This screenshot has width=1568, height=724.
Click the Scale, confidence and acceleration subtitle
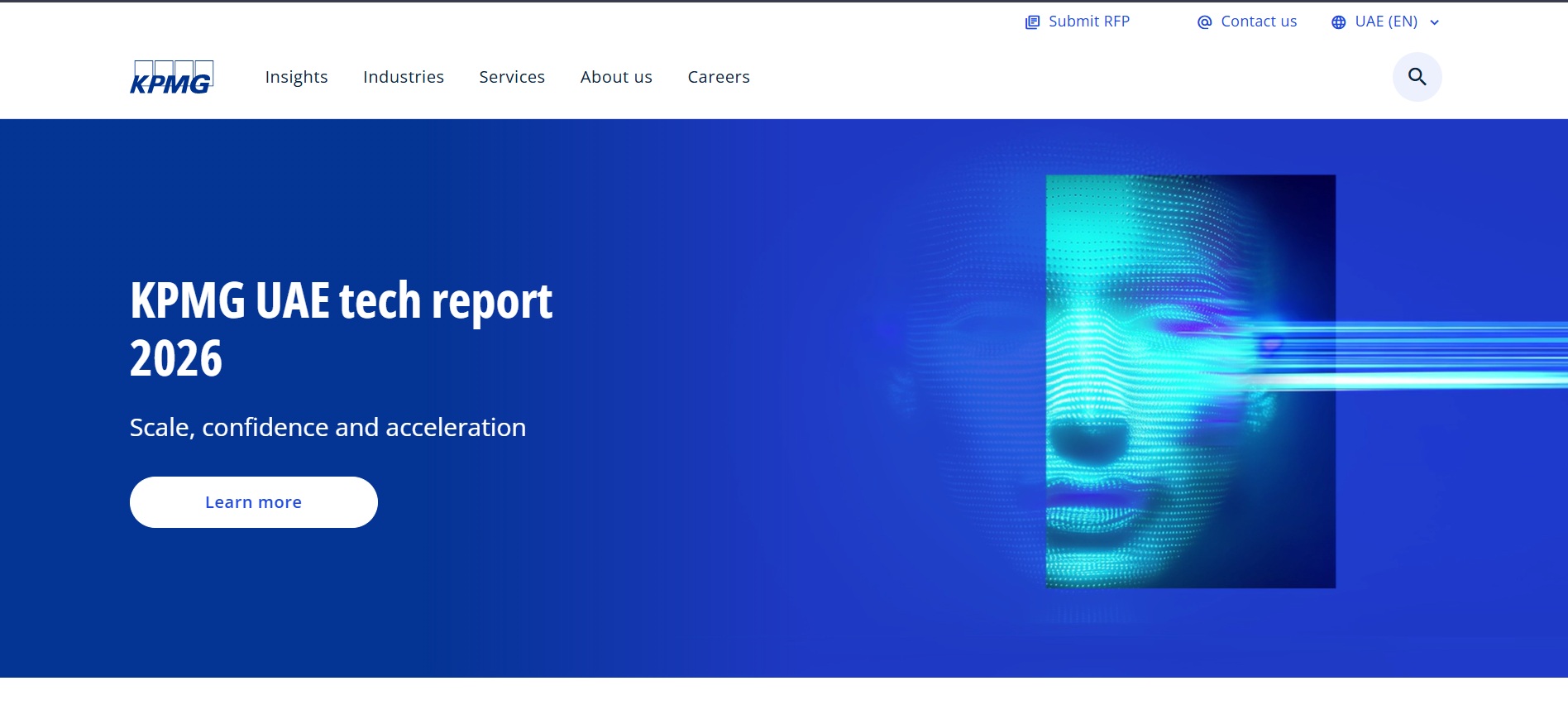(327, 427)
